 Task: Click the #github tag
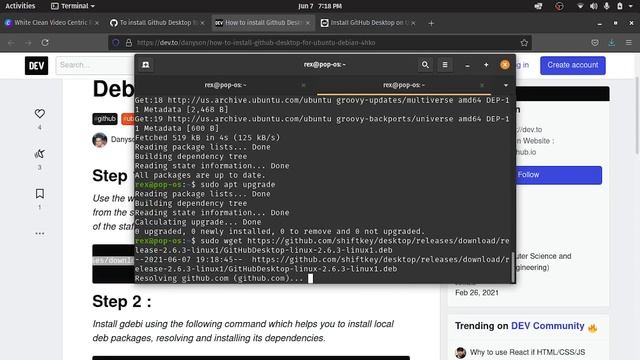point(105,119)
